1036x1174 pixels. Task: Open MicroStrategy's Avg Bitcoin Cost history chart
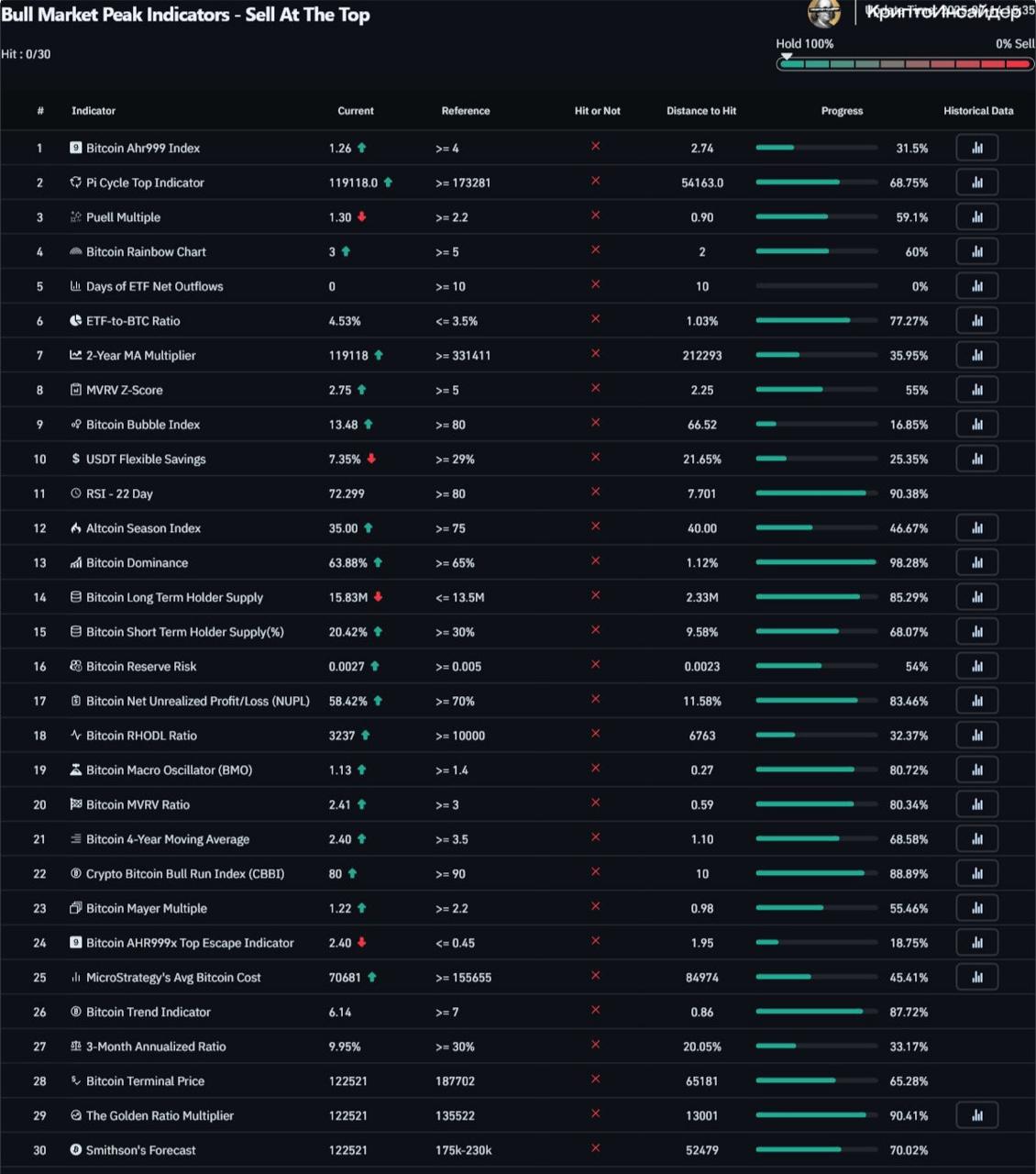pyautogui.click(x=976, y=977)
